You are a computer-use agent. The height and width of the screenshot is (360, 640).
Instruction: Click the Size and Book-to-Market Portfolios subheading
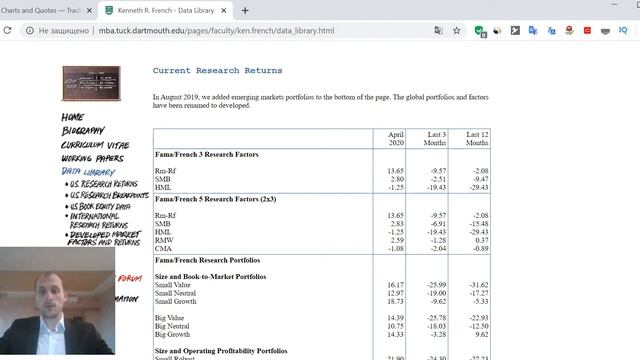[x=210, y=277]
